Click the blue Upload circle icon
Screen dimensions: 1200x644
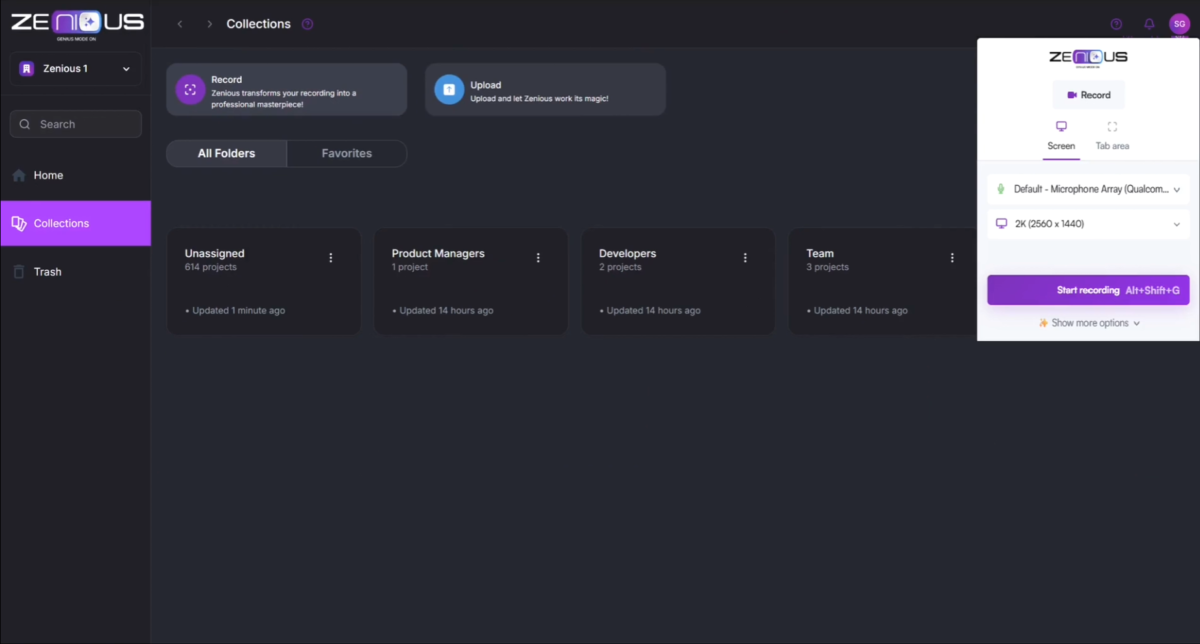(449, 89)
